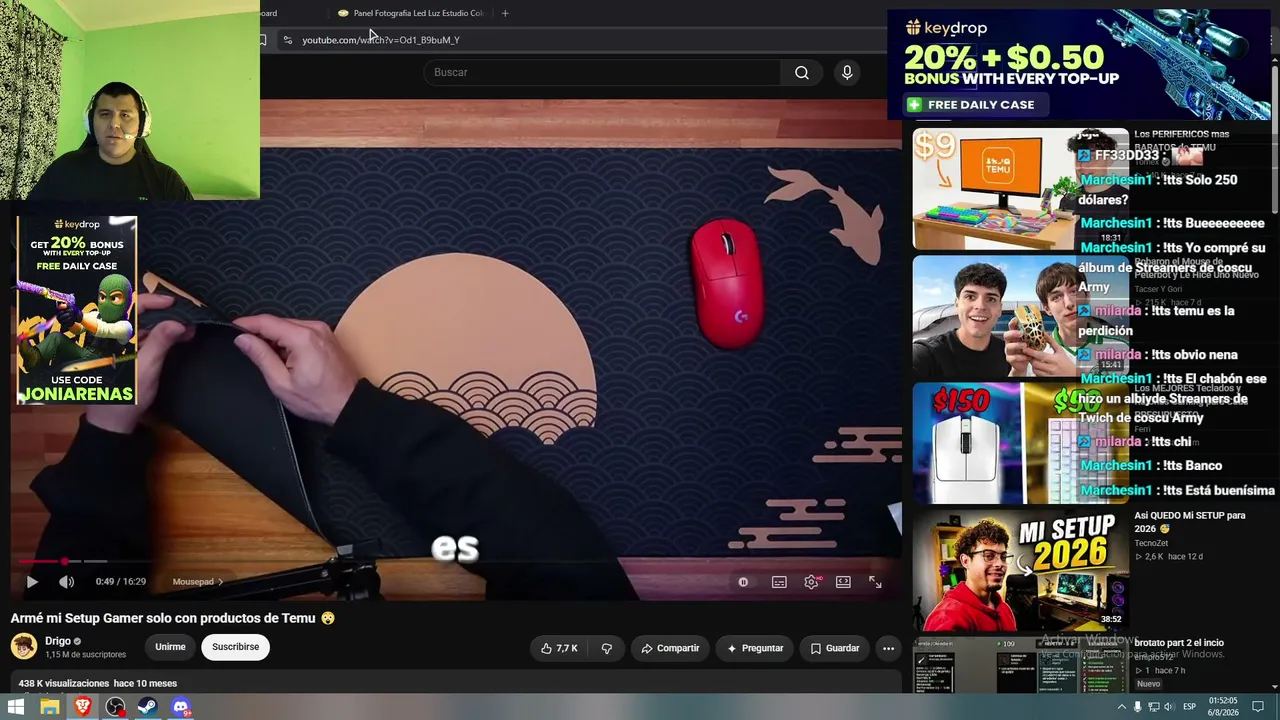1280x720 pixels.
Task: Open Steam from the taskbar
Action: pyautogui.click(x=148, y=707)
